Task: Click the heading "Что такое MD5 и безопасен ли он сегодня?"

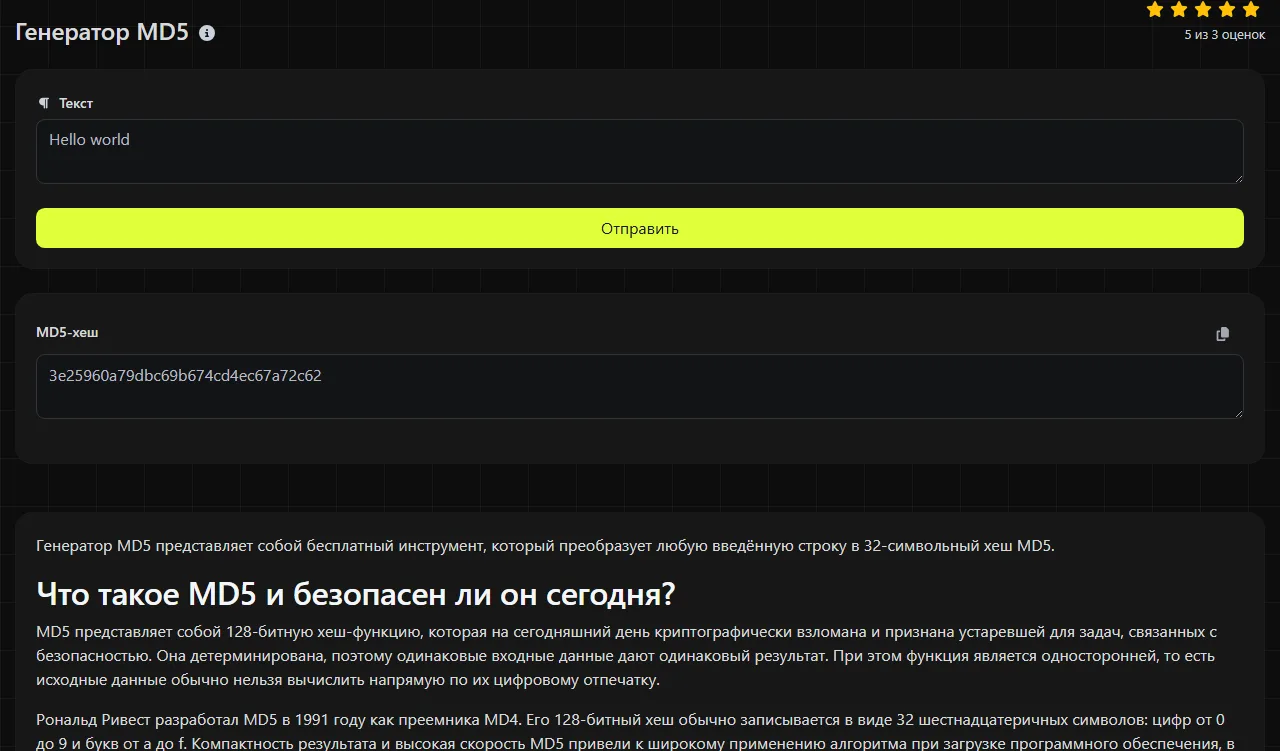Action: 356,594
